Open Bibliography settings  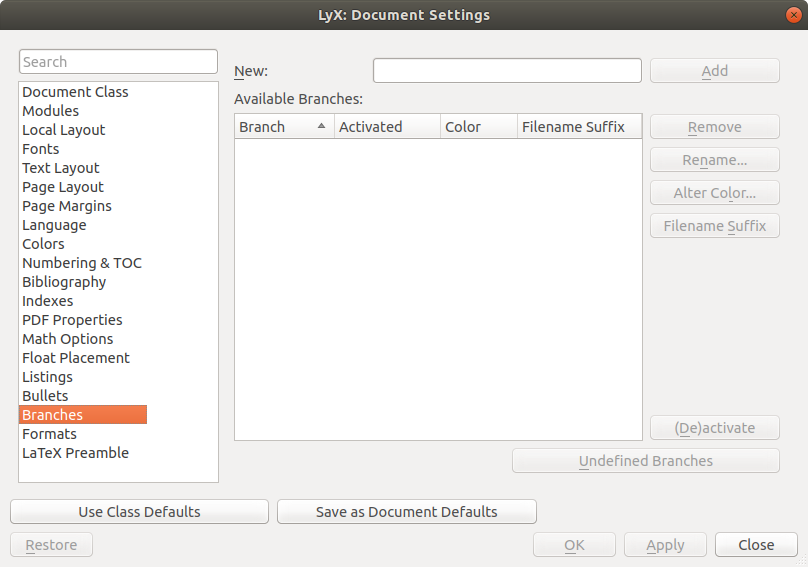tap(64, 282)
